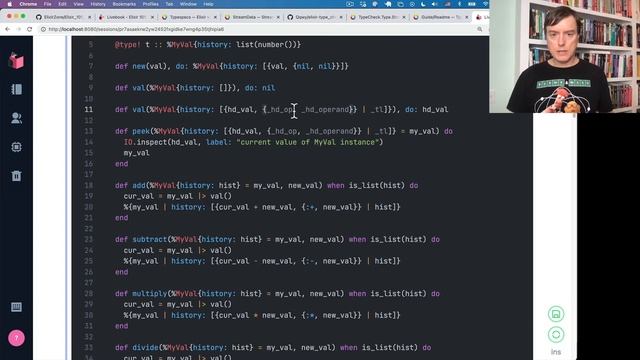Open the Help menu

coord(208,4)
